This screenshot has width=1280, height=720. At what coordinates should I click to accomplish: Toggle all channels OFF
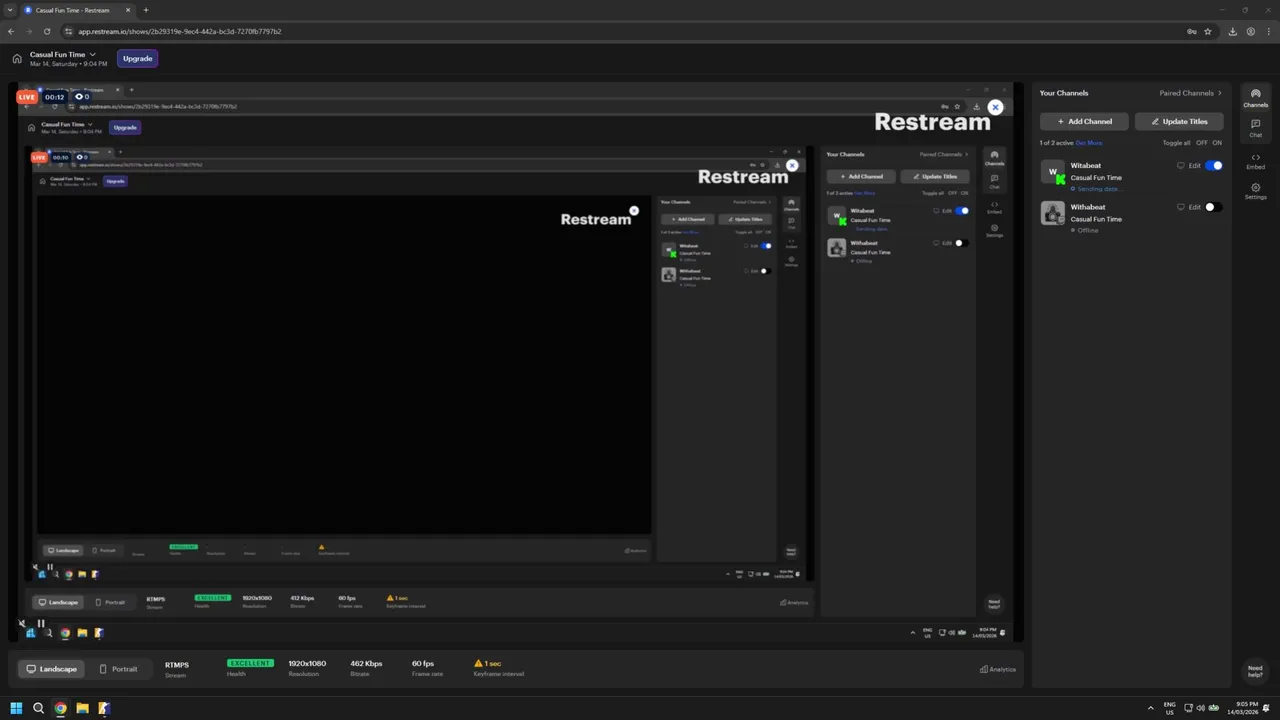(x=1202, y=143)
